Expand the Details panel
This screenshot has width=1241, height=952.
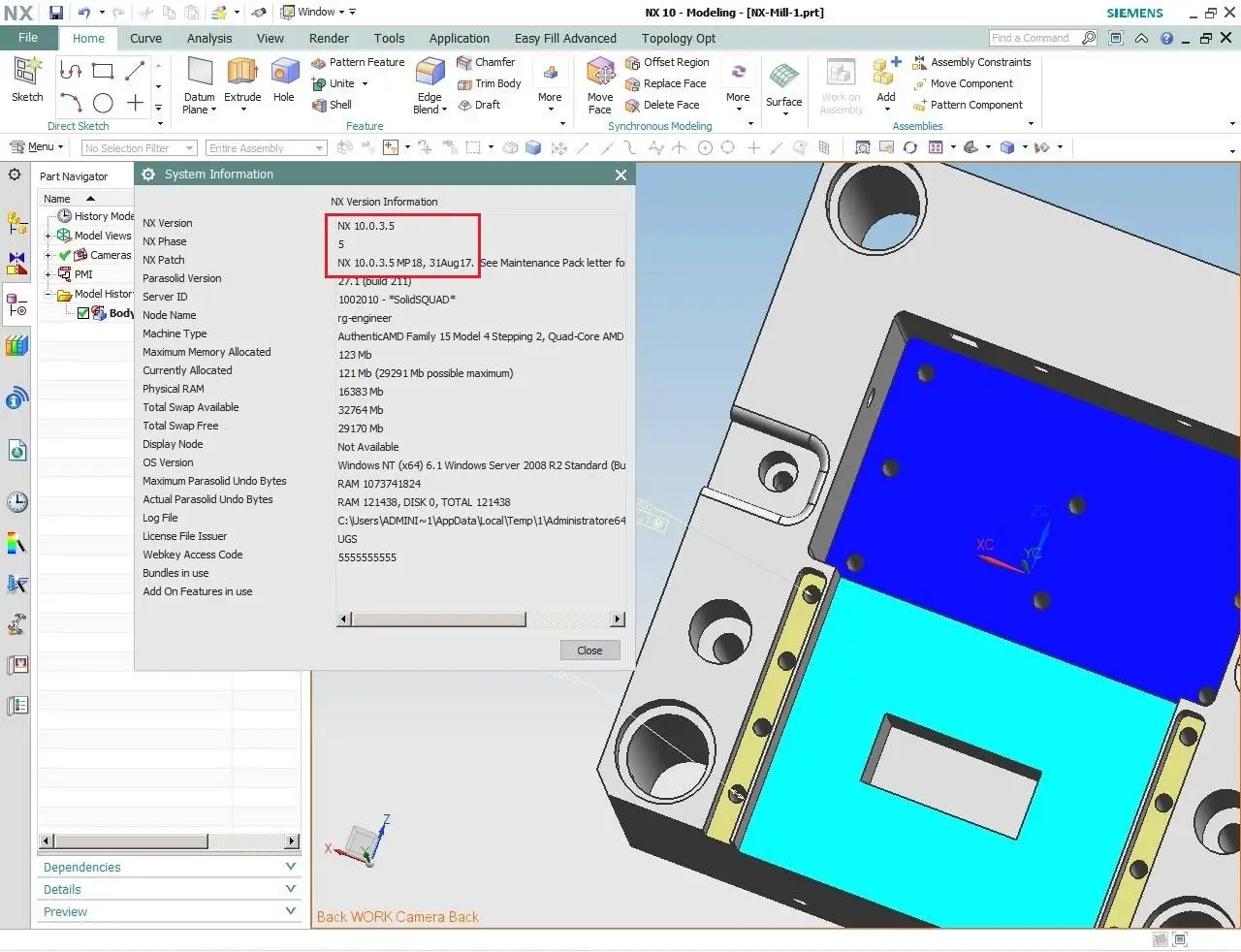[x=169, y=889]
